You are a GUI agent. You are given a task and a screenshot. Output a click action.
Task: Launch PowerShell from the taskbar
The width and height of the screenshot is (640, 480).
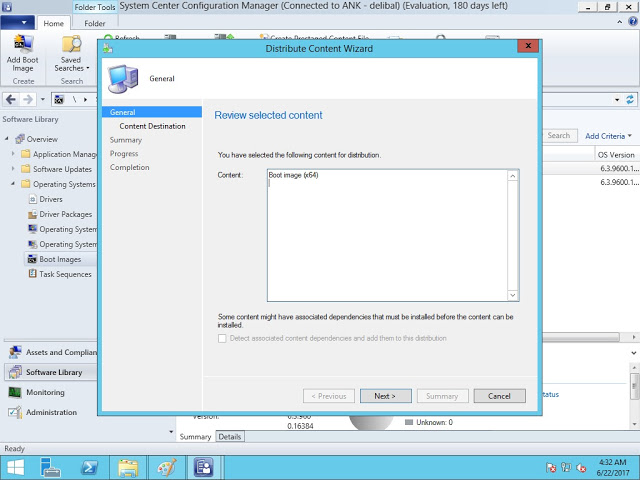[x=88, y=467]
